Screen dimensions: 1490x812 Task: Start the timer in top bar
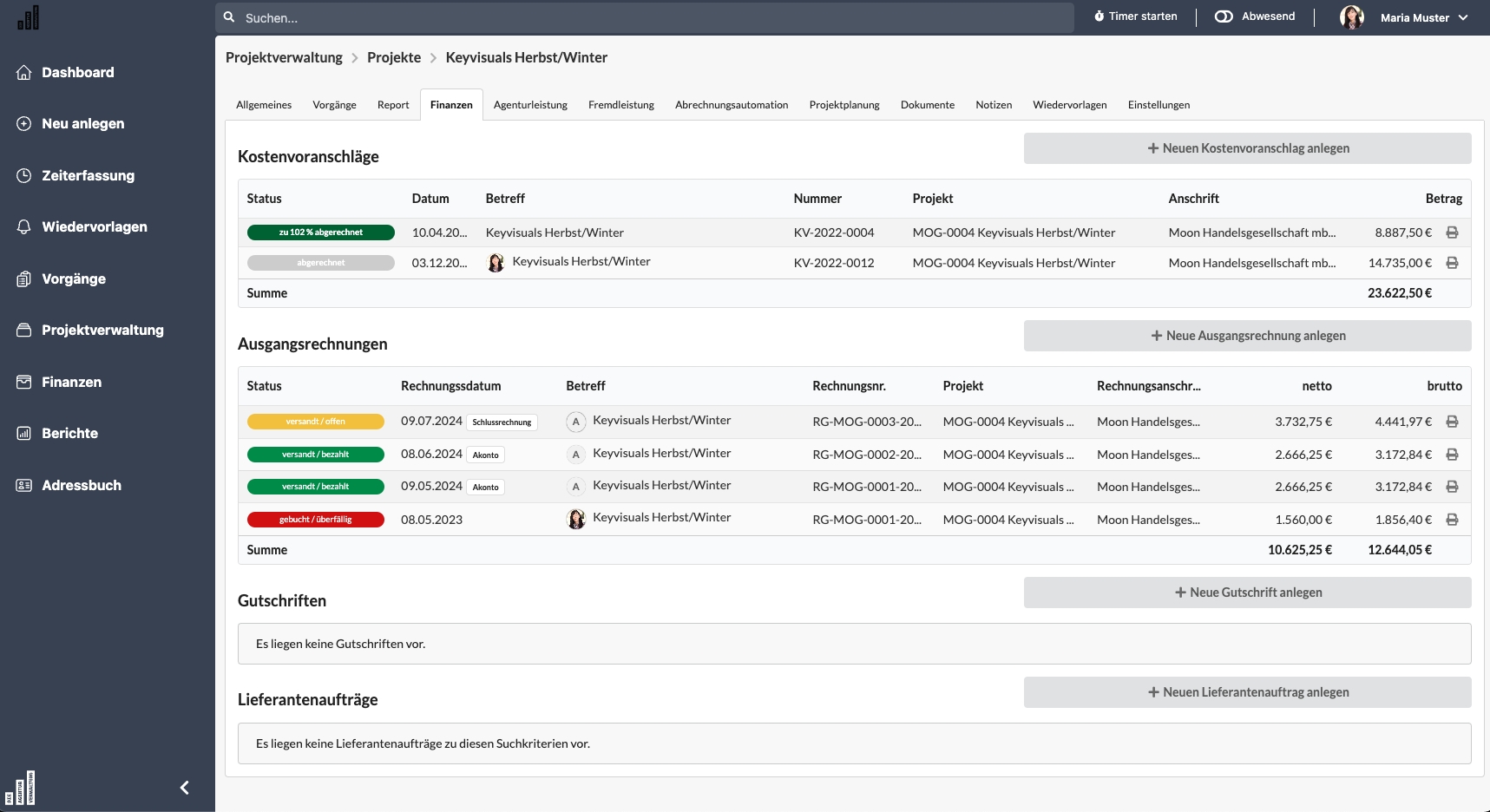tap(1135, 16)
